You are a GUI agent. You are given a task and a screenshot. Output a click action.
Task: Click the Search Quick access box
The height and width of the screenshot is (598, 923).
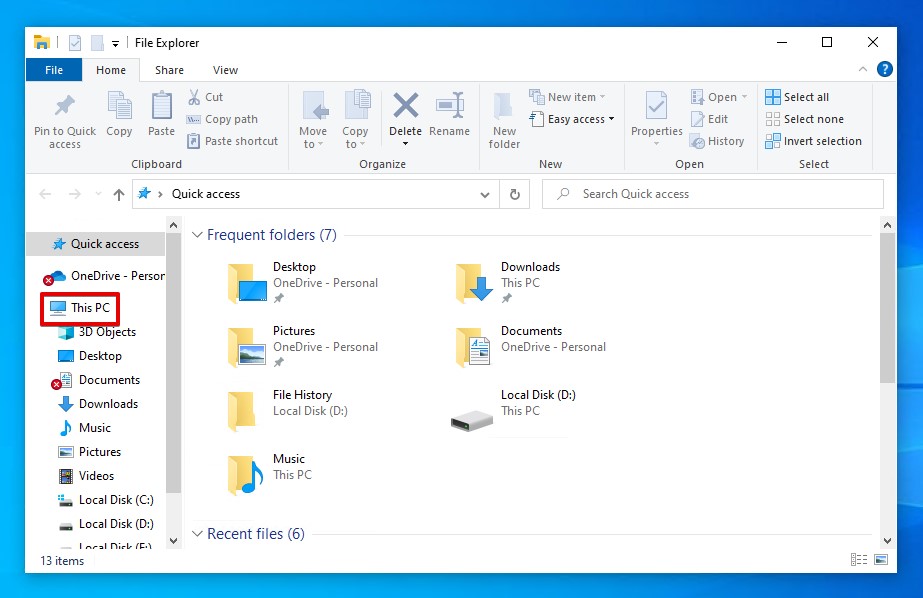tap(713, 194)
